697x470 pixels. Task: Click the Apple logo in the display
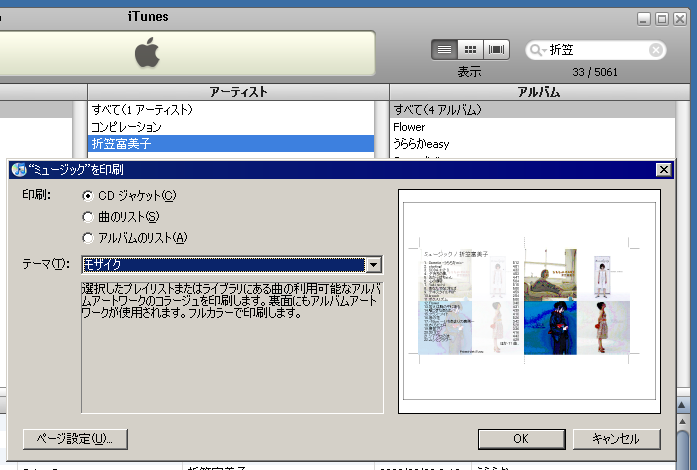click(x=147, y=52)
